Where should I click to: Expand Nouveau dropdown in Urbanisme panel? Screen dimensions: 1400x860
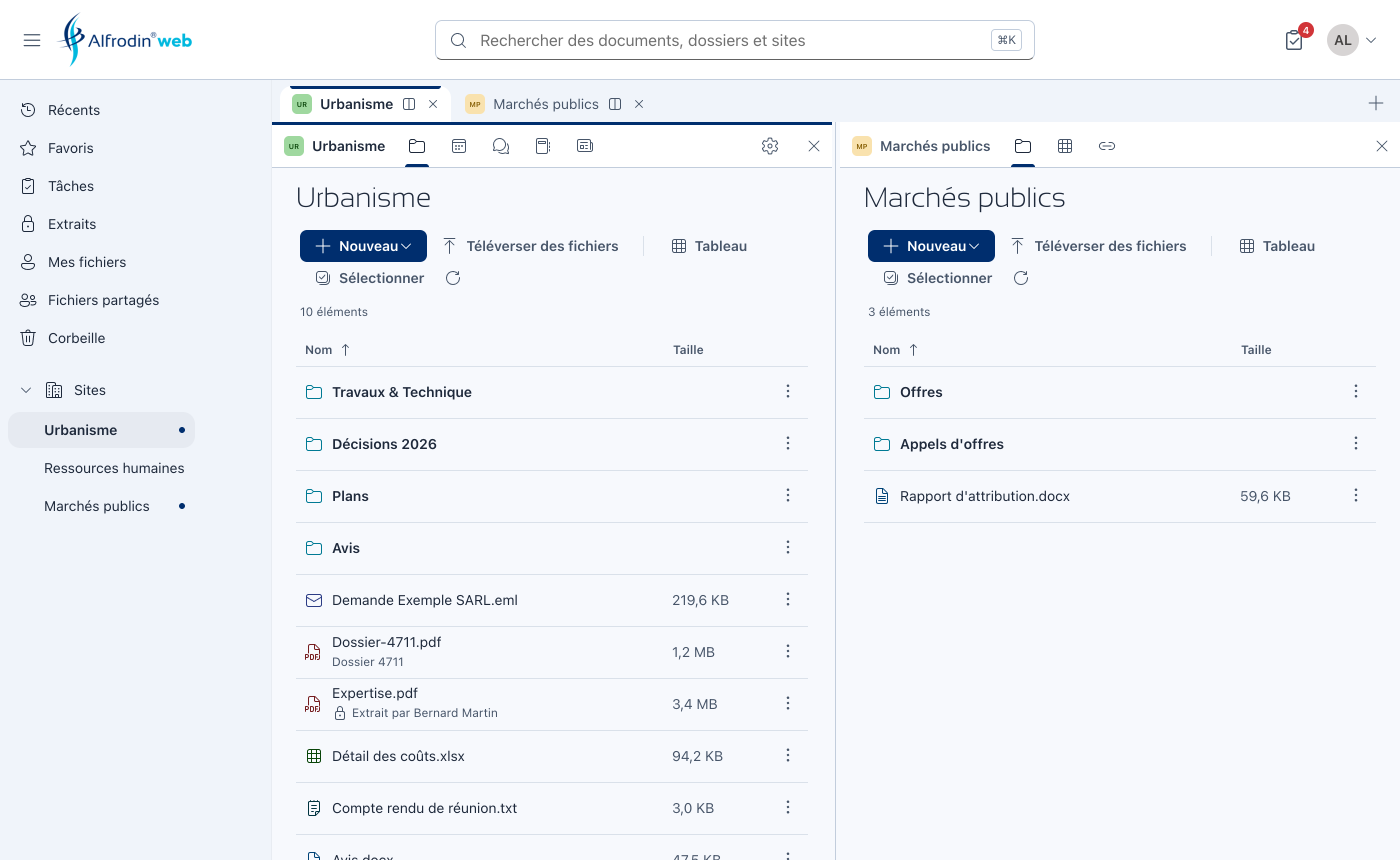[363, 246]
